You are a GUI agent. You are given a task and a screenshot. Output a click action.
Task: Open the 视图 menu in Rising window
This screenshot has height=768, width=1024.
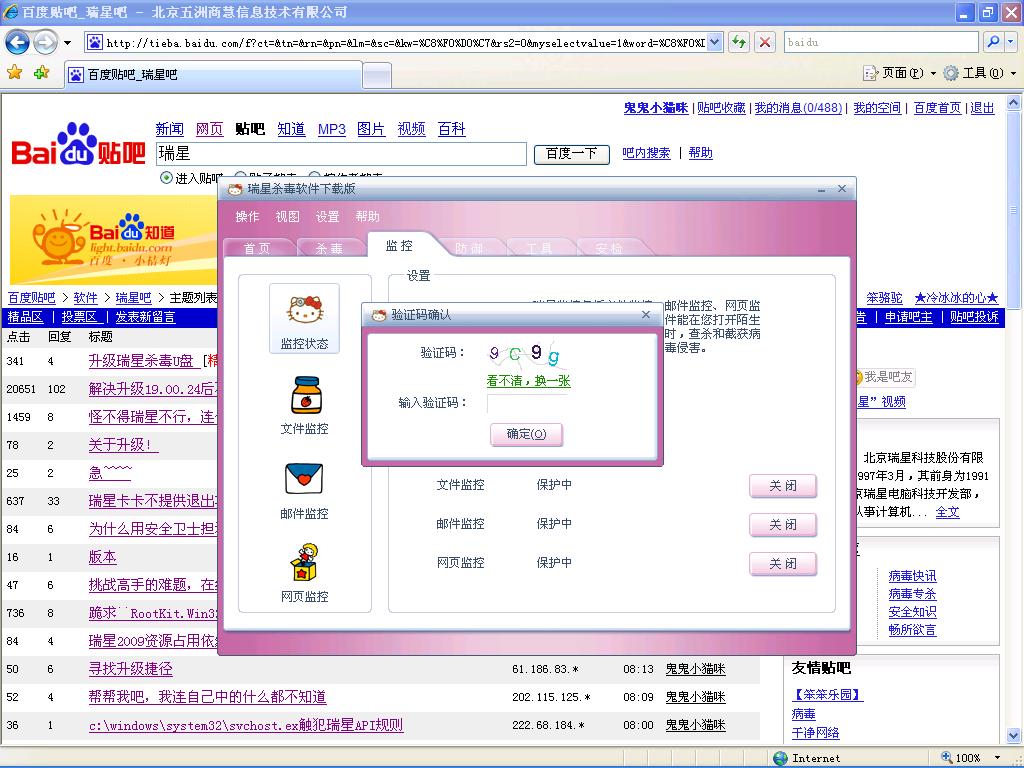(287, 216)
